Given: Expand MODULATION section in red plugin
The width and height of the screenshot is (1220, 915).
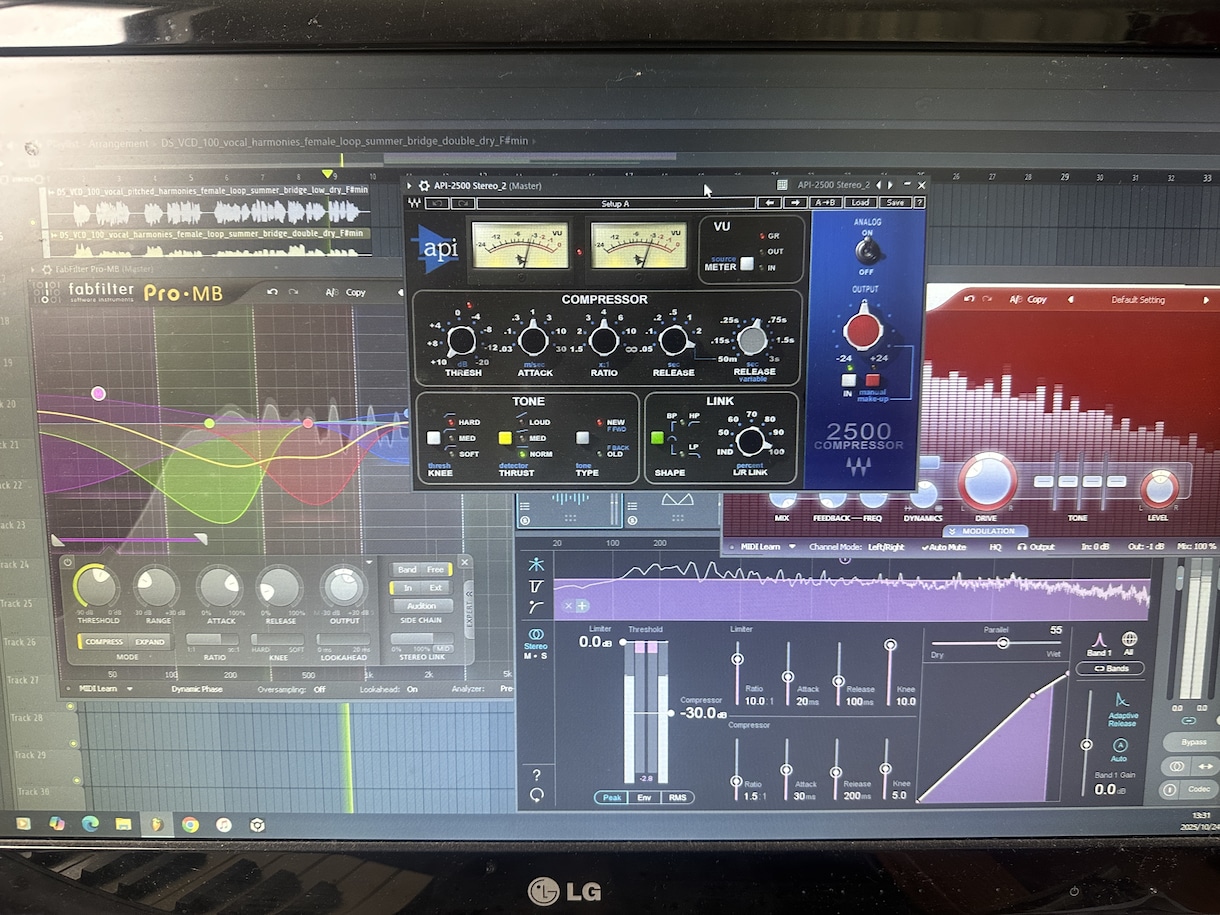Looking at the screenshot, I should pos(988,531).
